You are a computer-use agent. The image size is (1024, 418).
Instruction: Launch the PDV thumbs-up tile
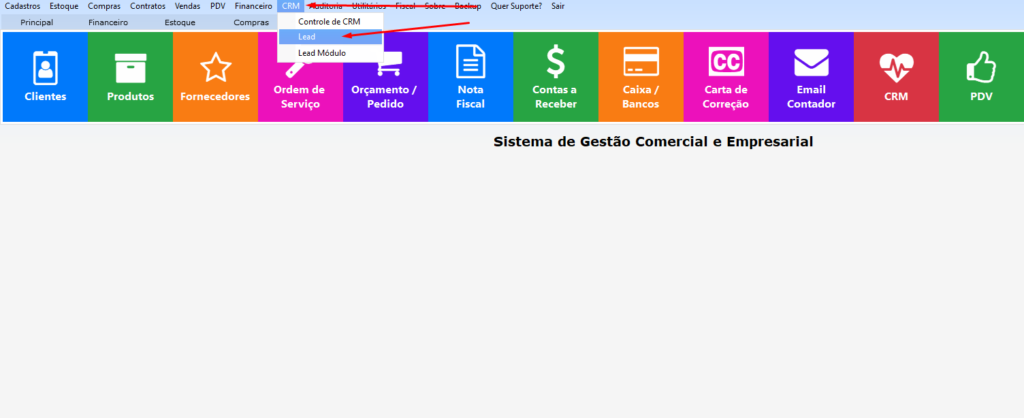click(980, 77)
